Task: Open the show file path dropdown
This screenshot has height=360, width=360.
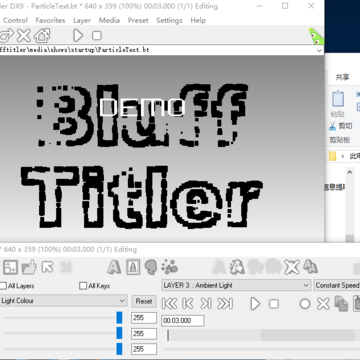Action: point(319,50)
